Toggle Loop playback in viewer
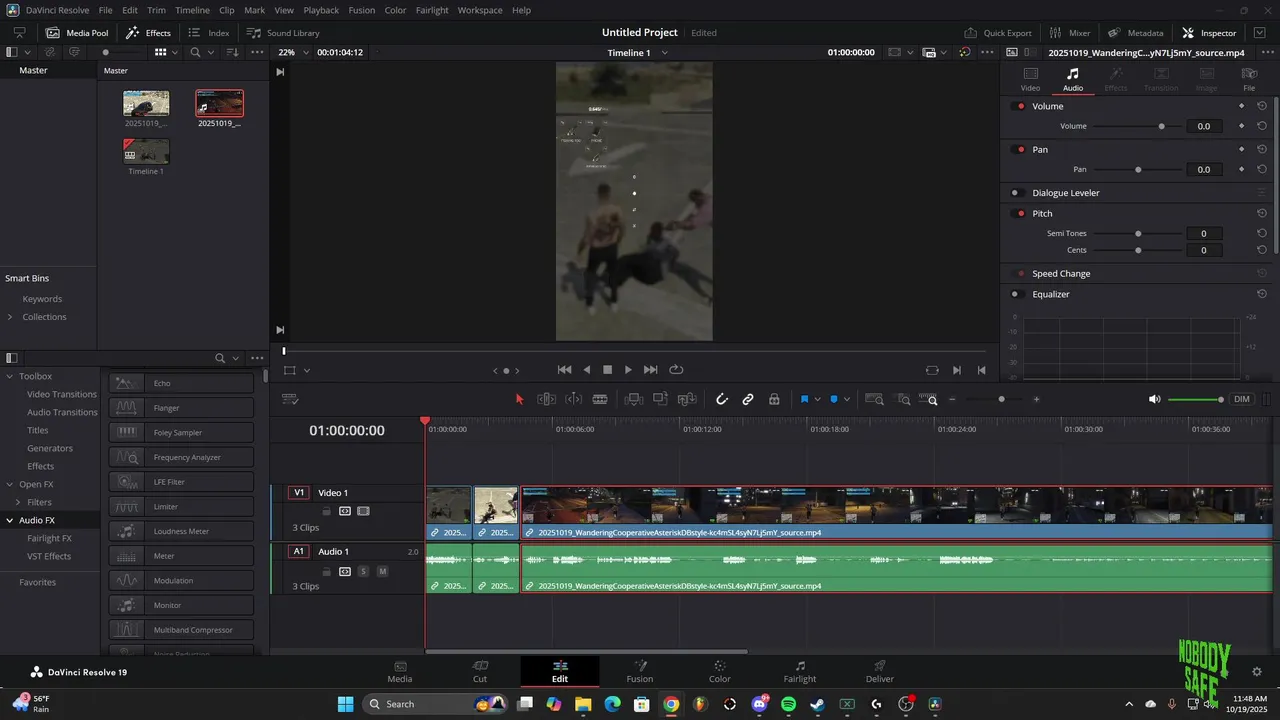 676,370
